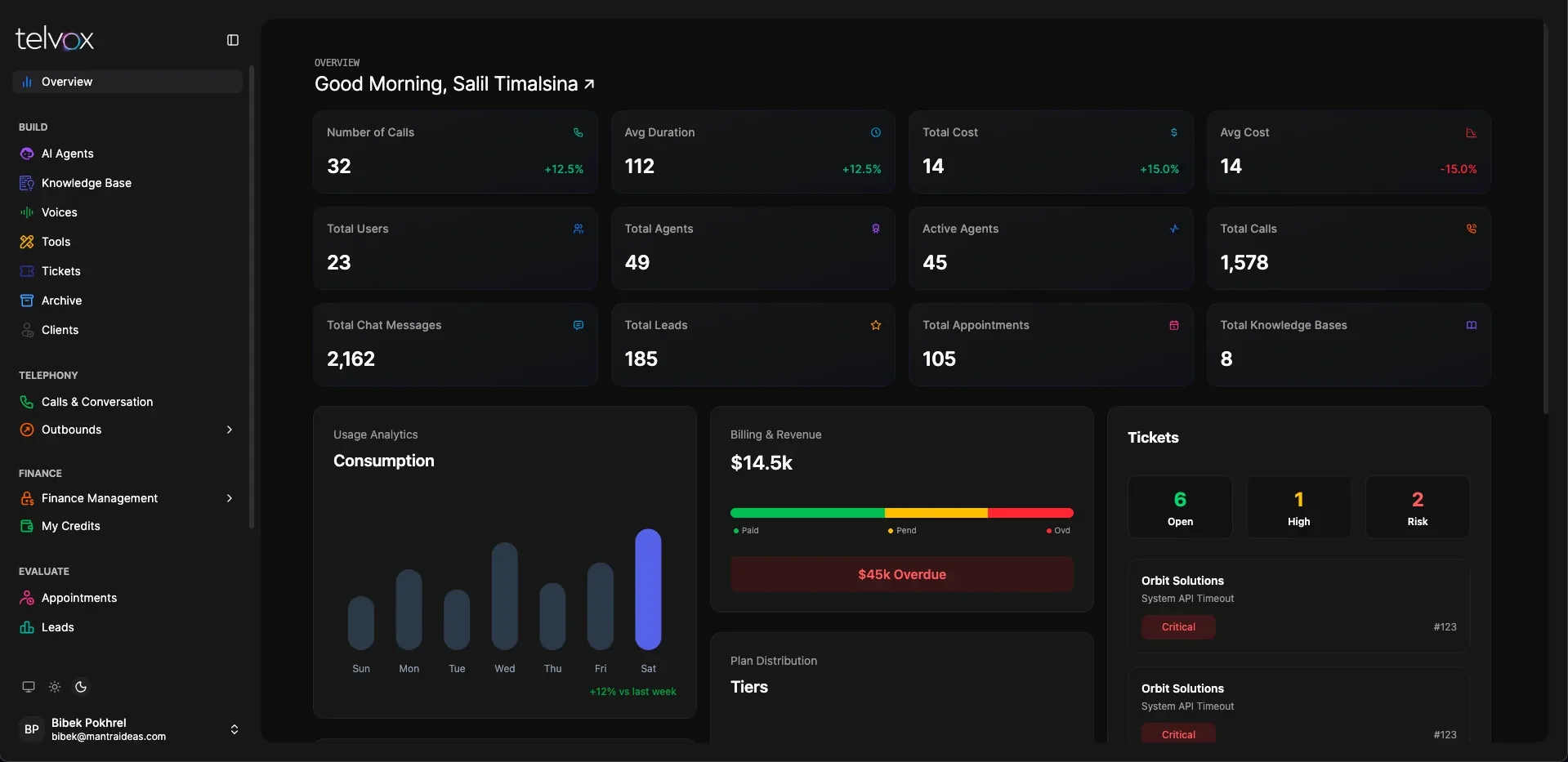Click the dollar icon on Total Cost card
Image resolution: width=1568 pixels, height=762 pixels.
(x=1174, y=132)
